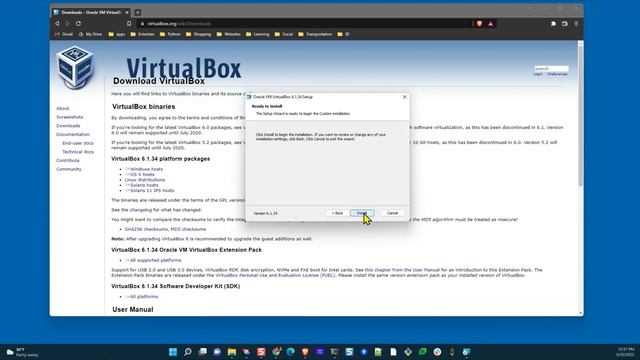Image resolution: width=640 pixels, height=360 pixels.
Task: Open the Brave wallet icon
Action: [564, 24]
